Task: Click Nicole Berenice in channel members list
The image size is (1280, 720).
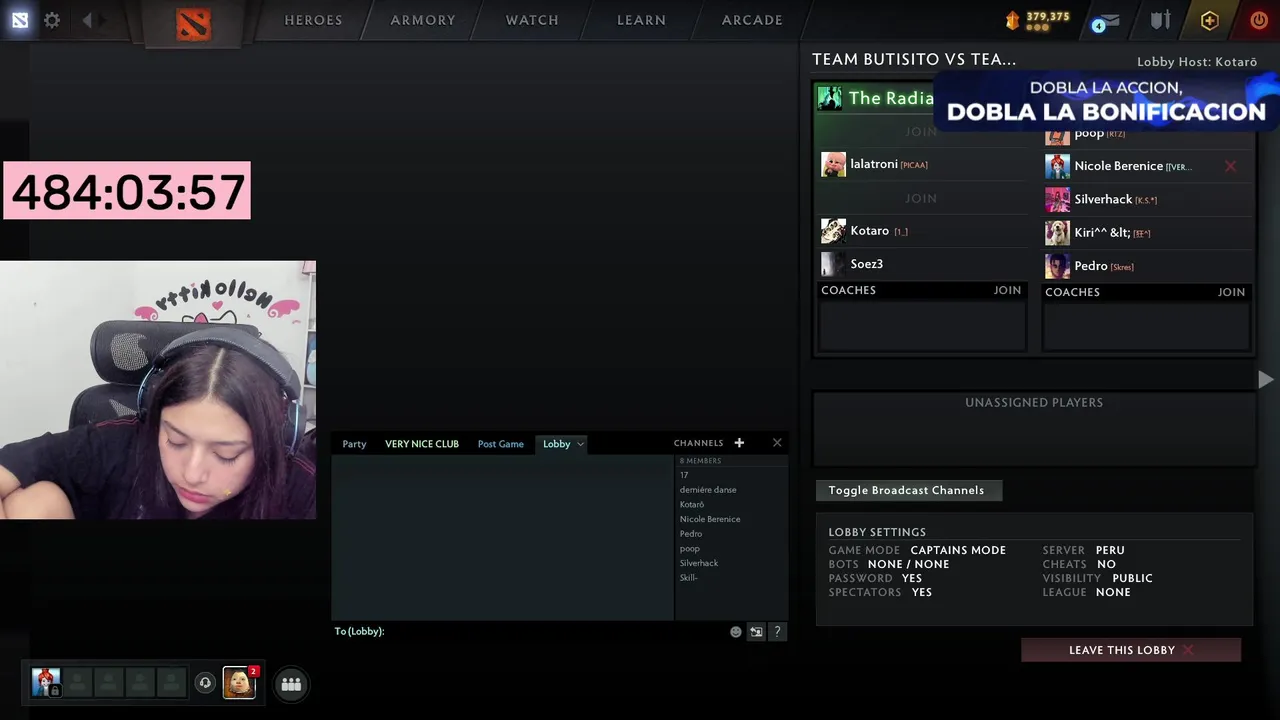Action: point(710,519)
